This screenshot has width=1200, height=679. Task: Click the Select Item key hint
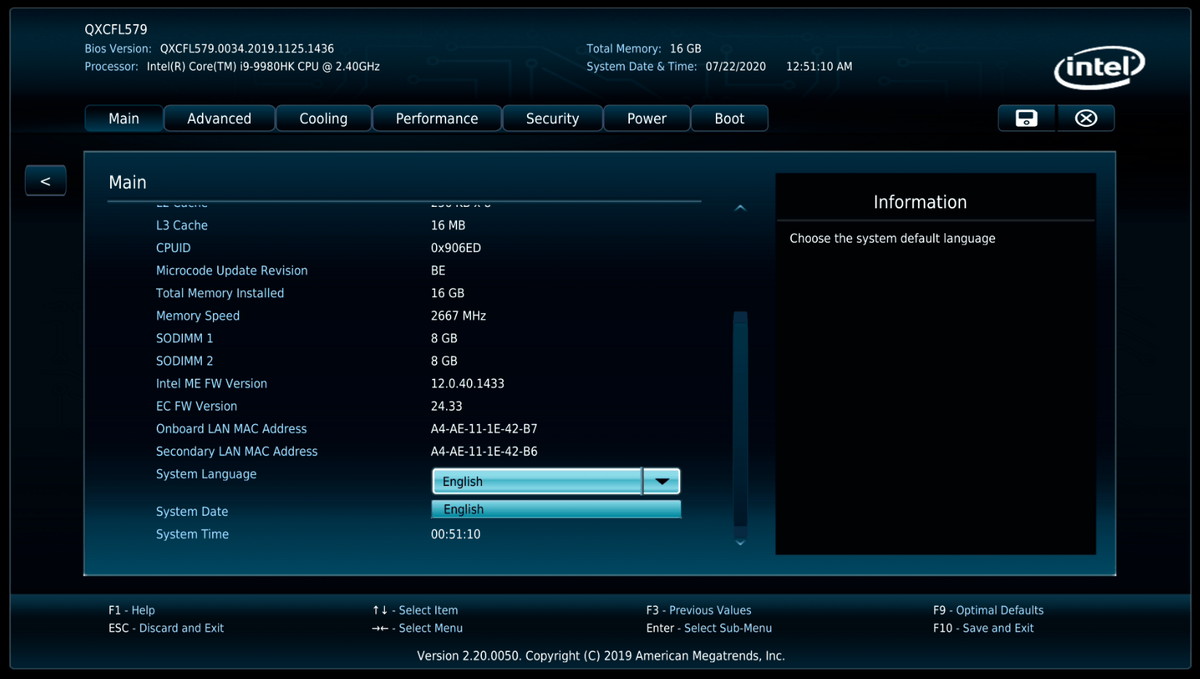coord(415,610)
